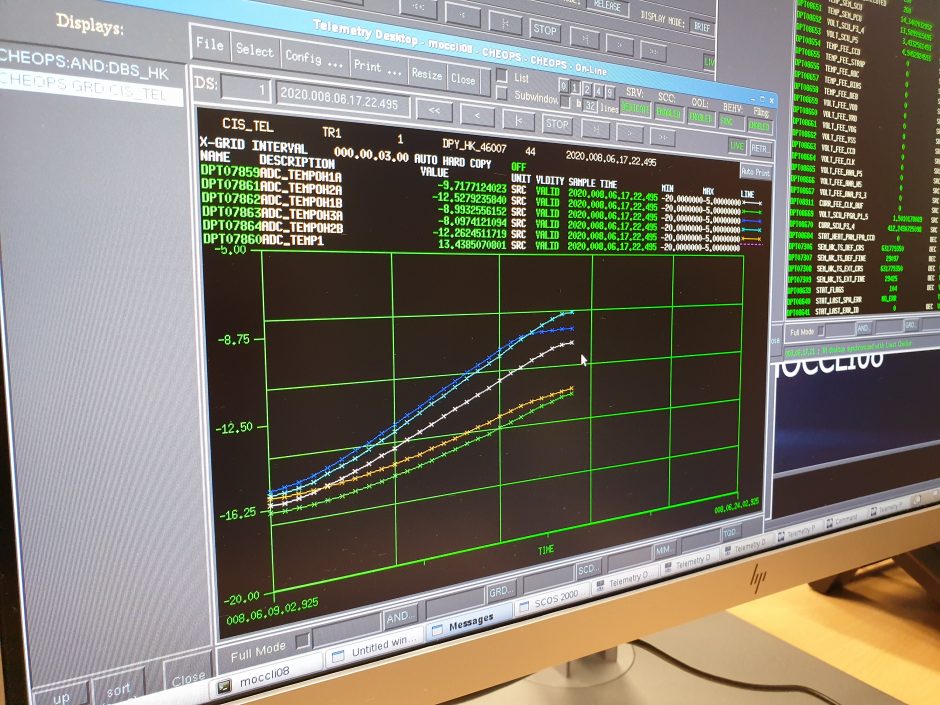Screen dimensions: 940x705
Task: Open the Config ... menu
Action: tap(313, 58)
